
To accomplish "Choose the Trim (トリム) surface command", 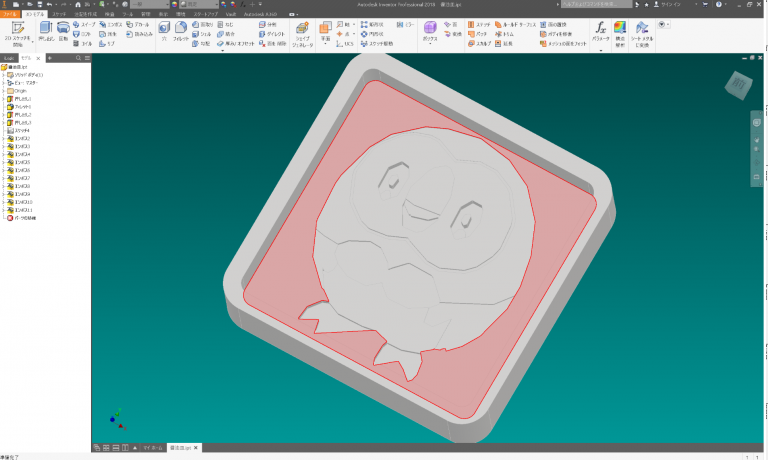I will pyautogui.click(x=504, y=34).
